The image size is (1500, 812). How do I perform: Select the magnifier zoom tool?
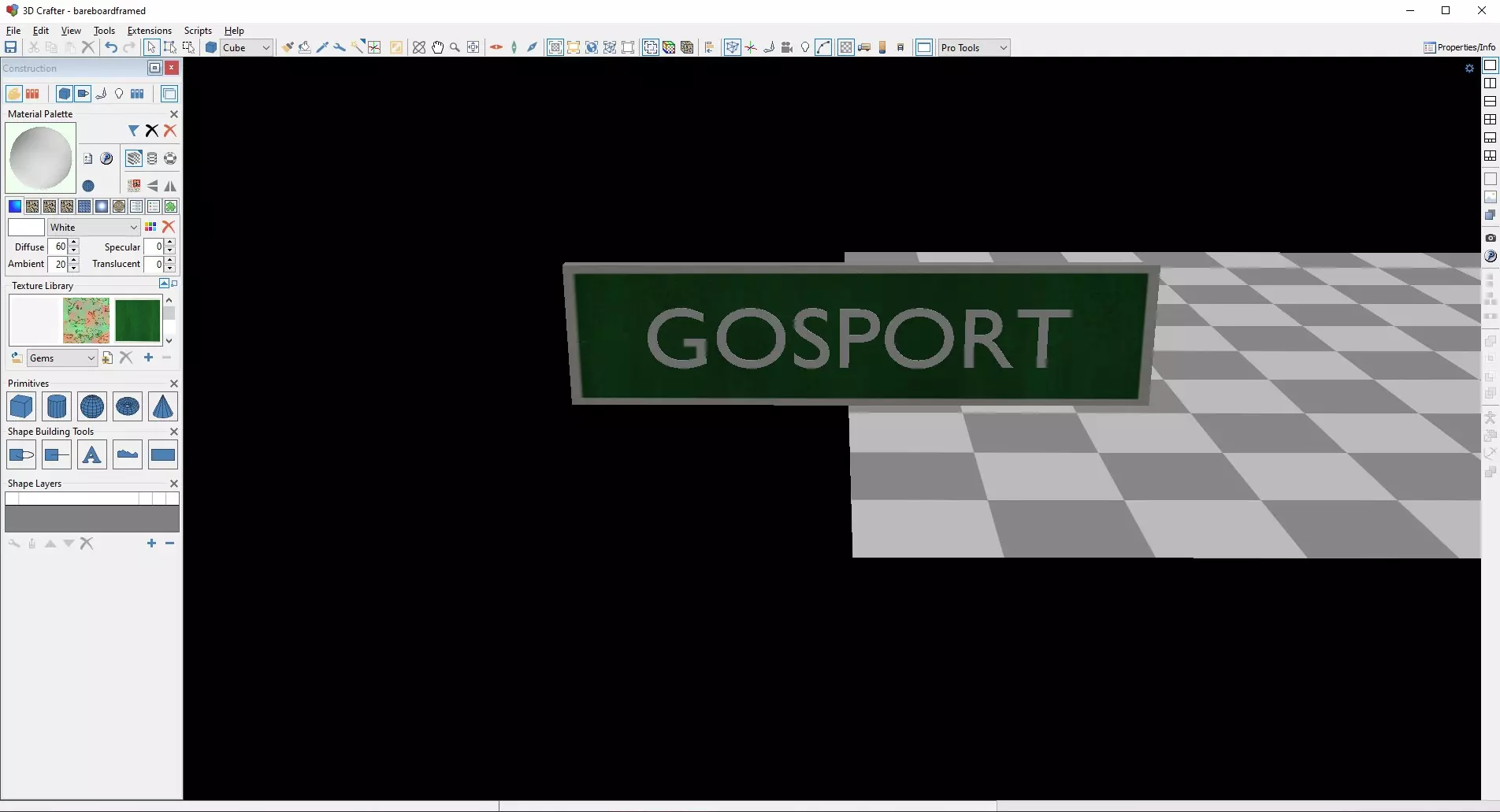[x=455, y=47]
